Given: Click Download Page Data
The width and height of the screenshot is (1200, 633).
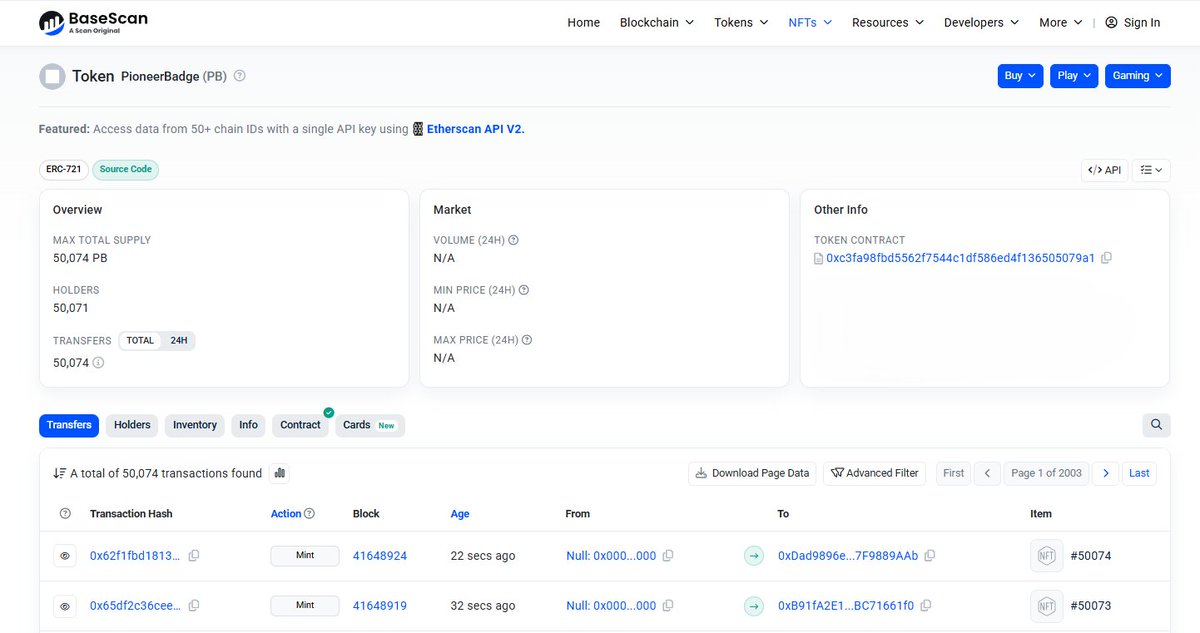Looking at the screenshot, I should (752, 472).
